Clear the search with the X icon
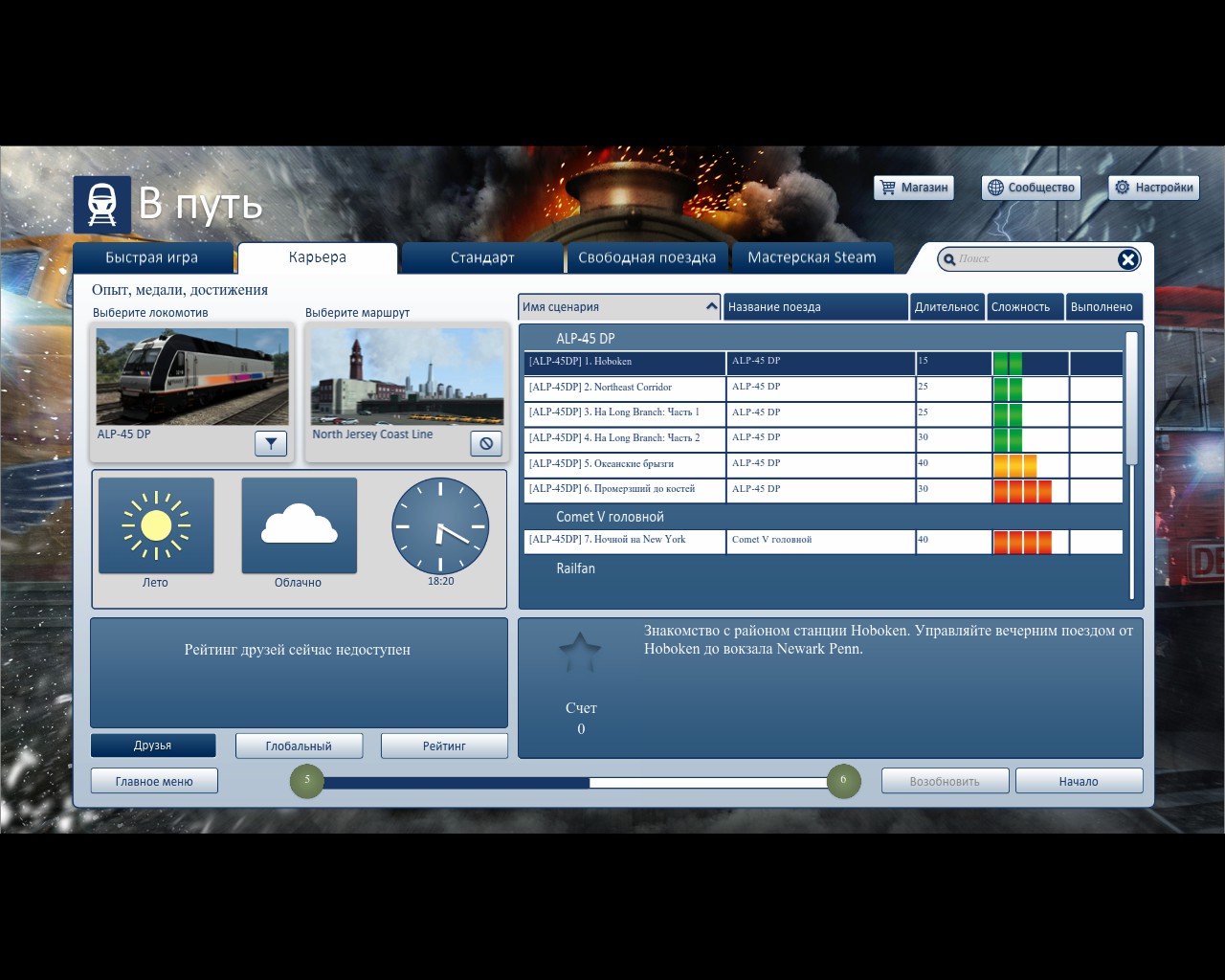The image size is (1225, 980). [1128, 259]
